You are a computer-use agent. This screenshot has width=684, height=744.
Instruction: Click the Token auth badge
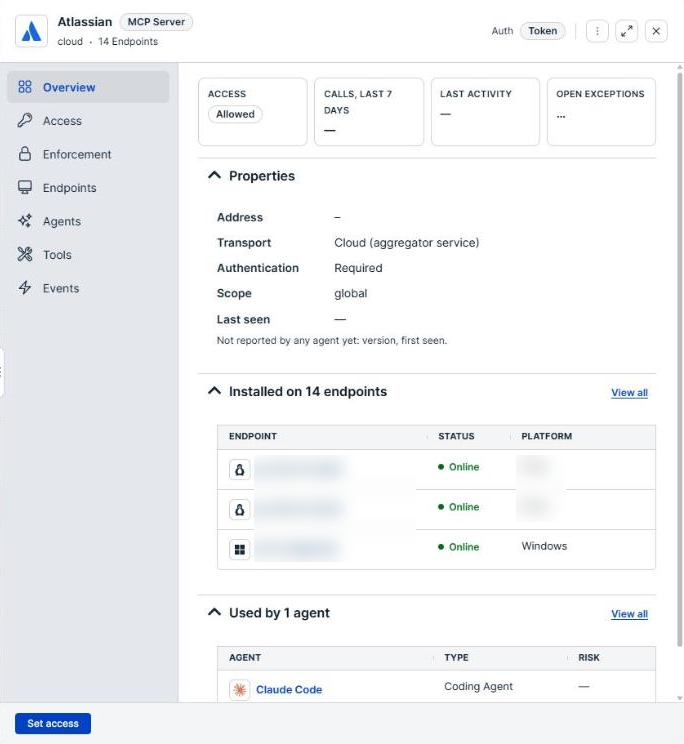(x=543, y=31)
